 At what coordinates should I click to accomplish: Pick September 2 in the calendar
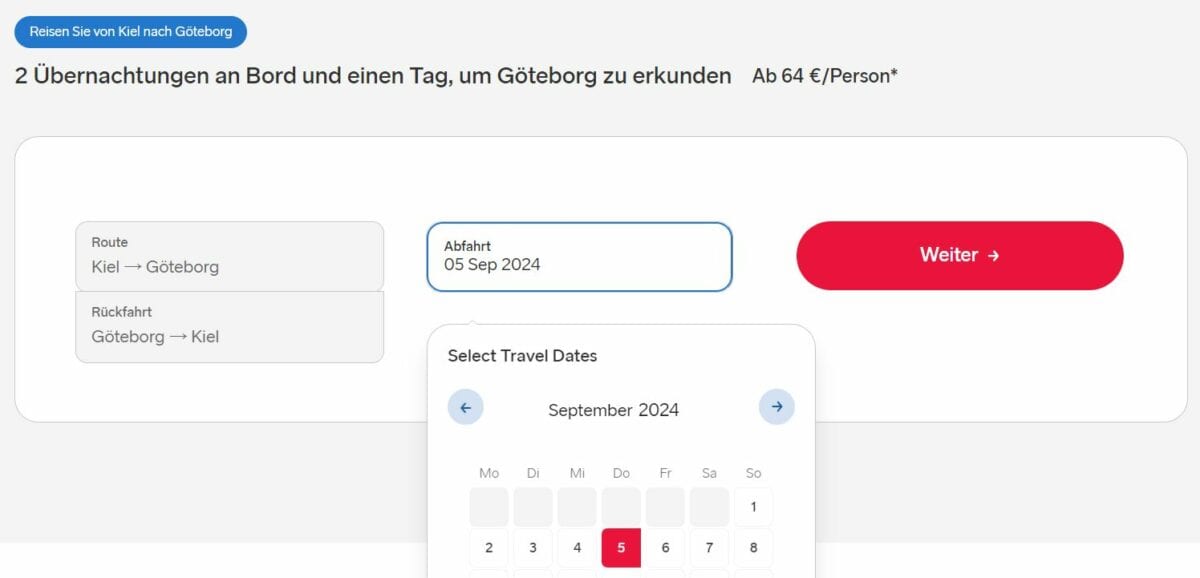click(x=489, y=547)
